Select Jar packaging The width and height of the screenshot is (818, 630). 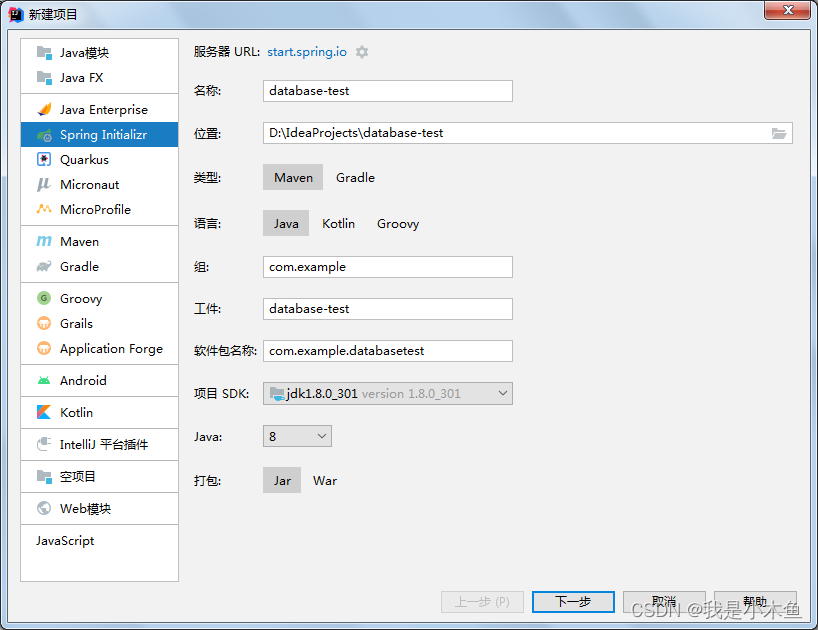pyautogui.click(x=282, y=480)
